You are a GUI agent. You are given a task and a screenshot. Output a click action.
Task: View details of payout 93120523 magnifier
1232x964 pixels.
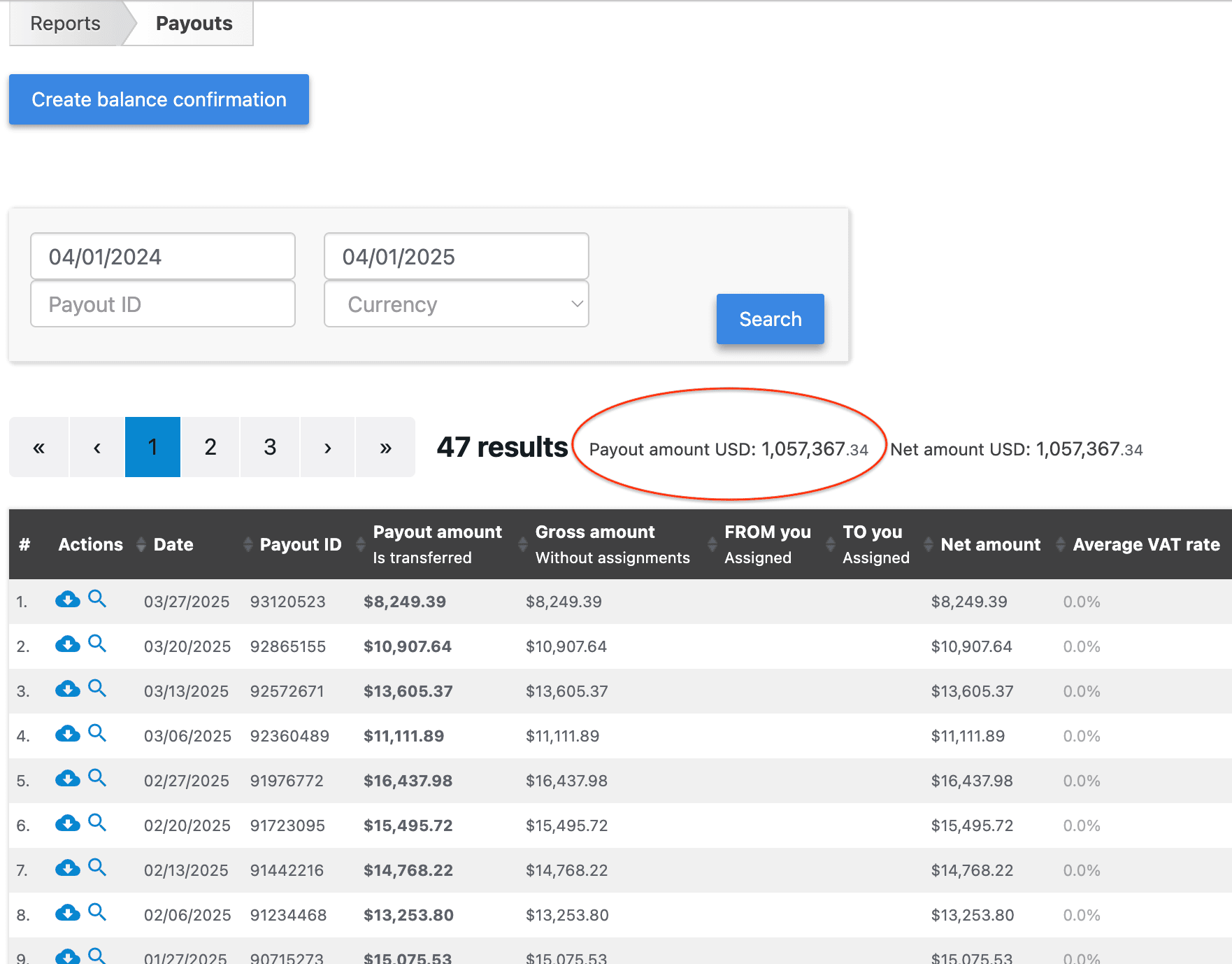point(97,599)
